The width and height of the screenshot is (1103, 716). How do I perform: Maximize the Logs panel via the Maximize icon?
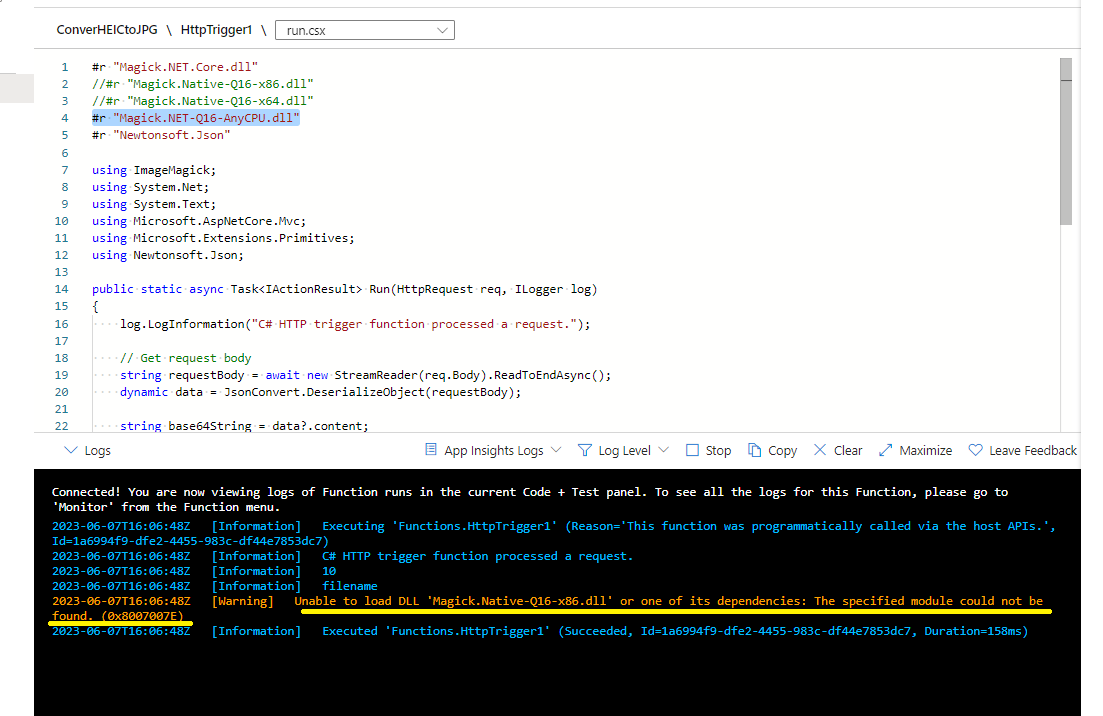pos(886,450)
